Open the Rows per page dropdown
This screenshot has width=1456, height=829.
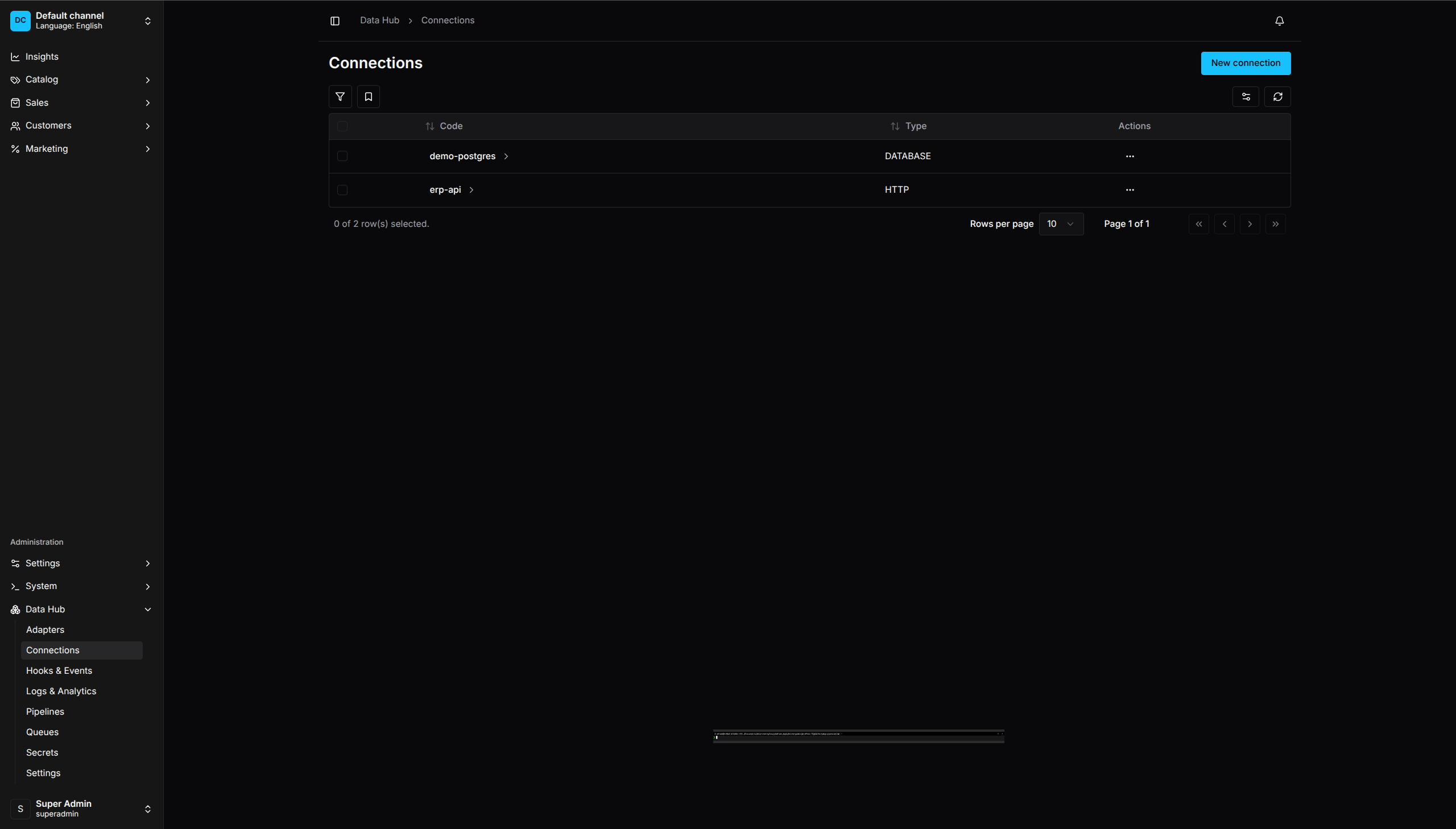(x=1060, y=225)
